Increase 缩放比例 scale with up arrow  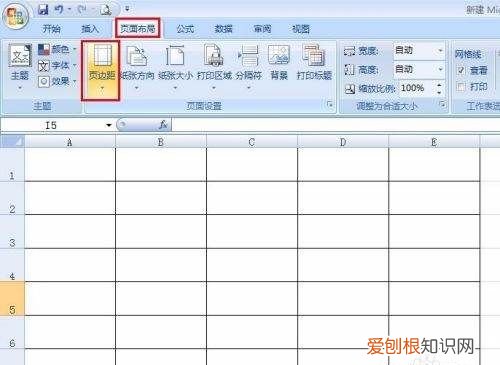(x=439, y=85)
